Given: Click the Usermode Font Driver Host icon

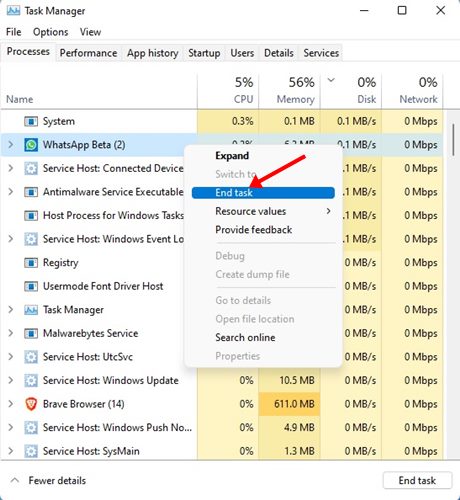Looking at the screenshot, I should click(x=31, y=286).
